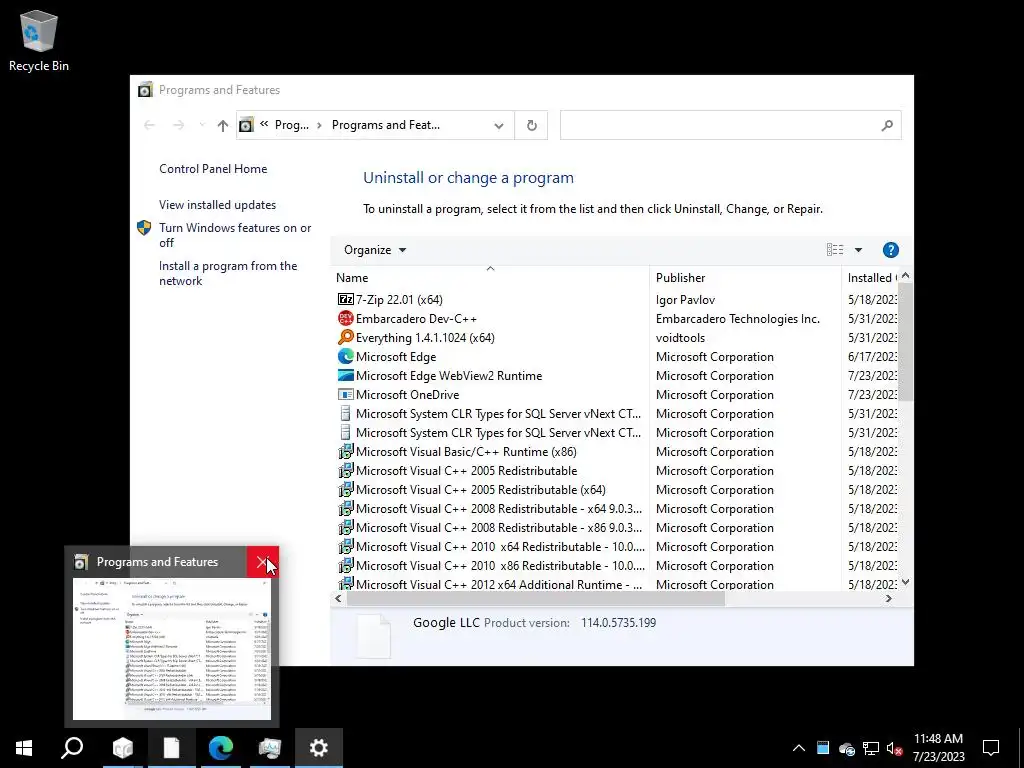Viewport: 1024px width, 768px height.
Task: Select the Embarcadero Dev-C++ icon
Action: [x=345, y=319]
